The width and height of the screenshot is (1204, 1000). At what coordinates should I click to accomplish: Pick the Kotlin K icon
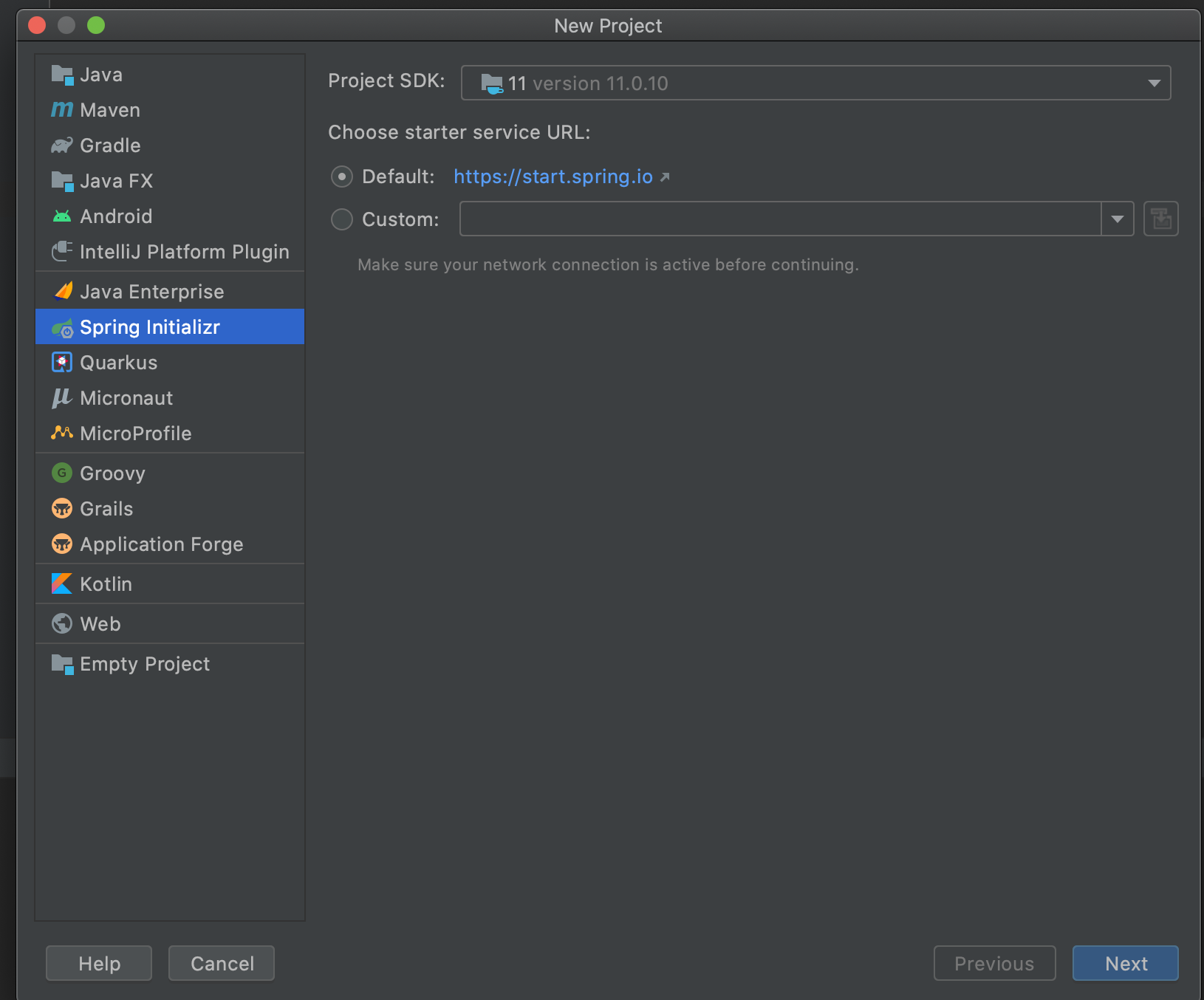(62, 583)
